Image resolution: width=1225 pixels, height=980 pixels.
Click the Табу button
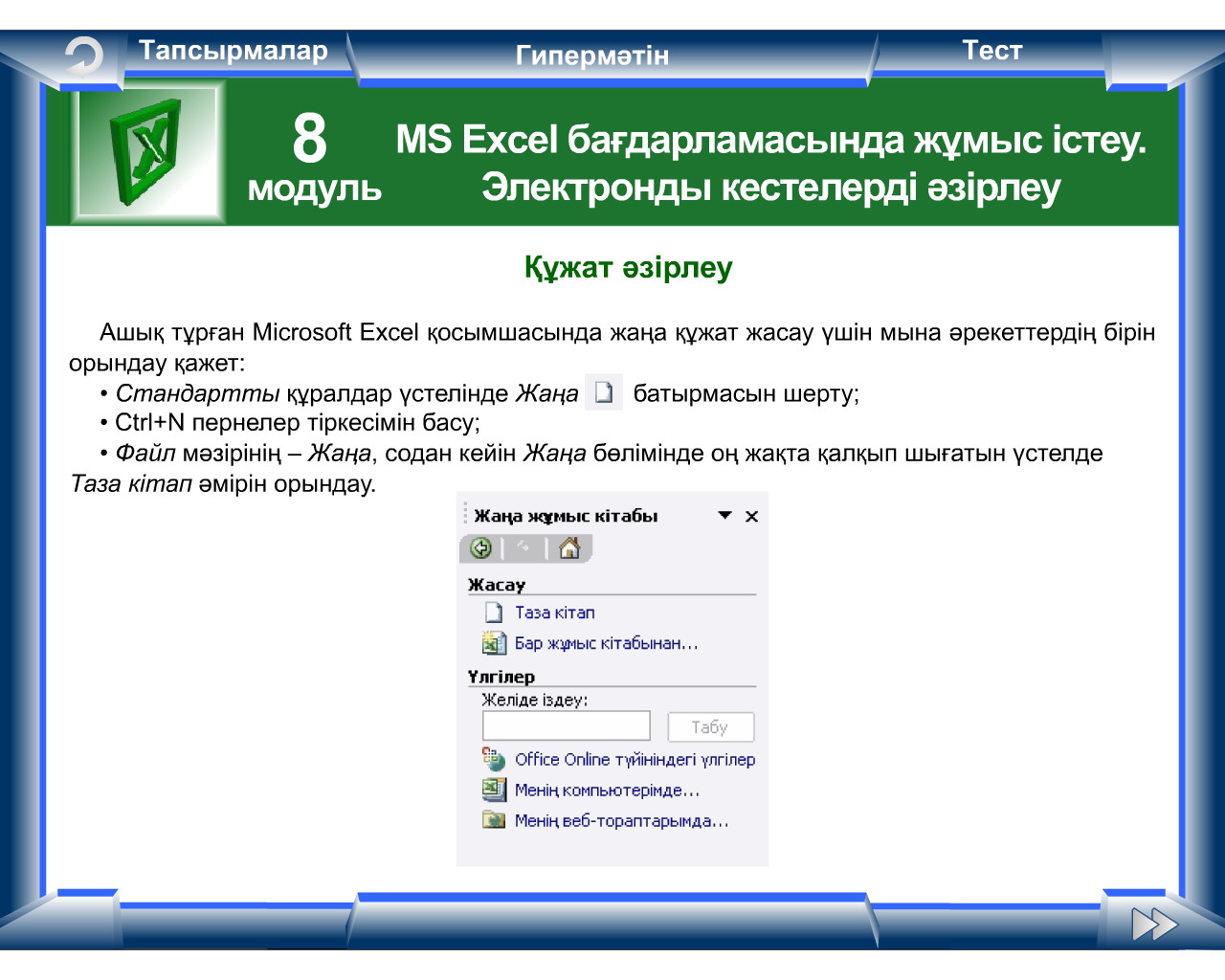710,727
